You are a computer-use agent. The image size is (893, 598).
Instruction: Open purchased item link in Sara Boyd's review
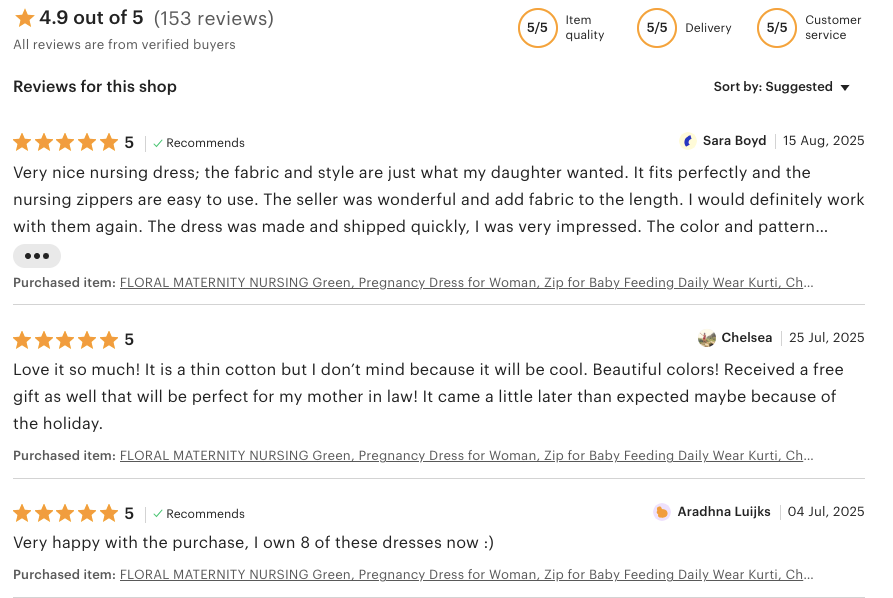tap(466, 283)
